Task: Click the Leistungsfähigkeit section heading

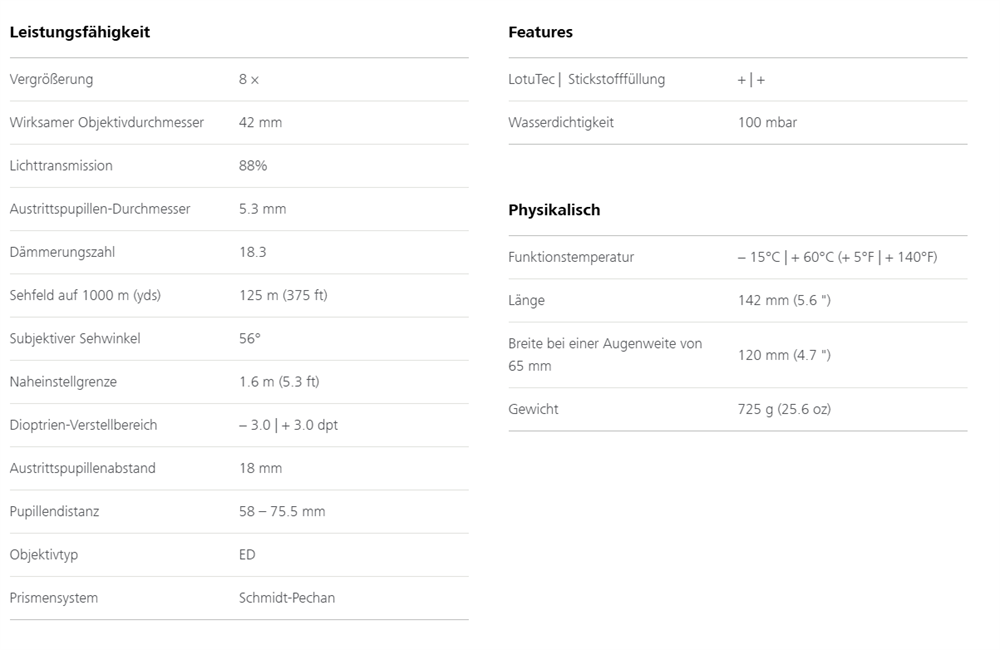Action: [x=80, y=32]
